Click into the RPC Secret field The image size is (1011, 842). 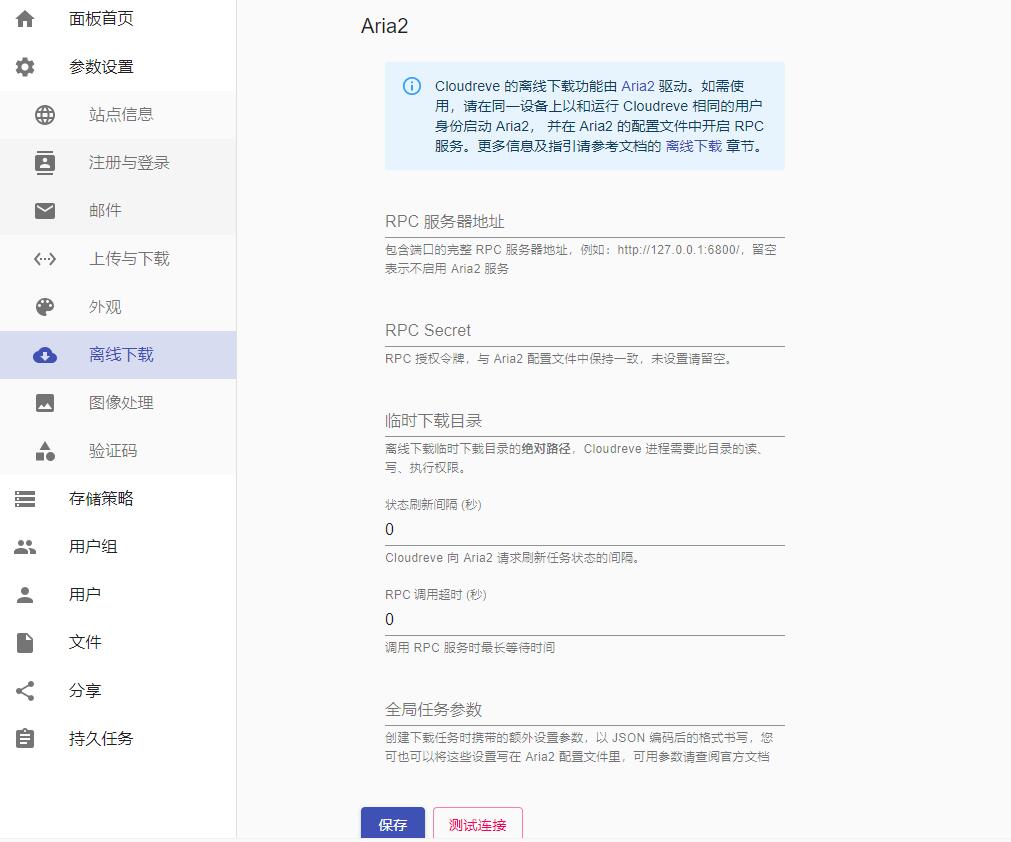pos(584,331)
